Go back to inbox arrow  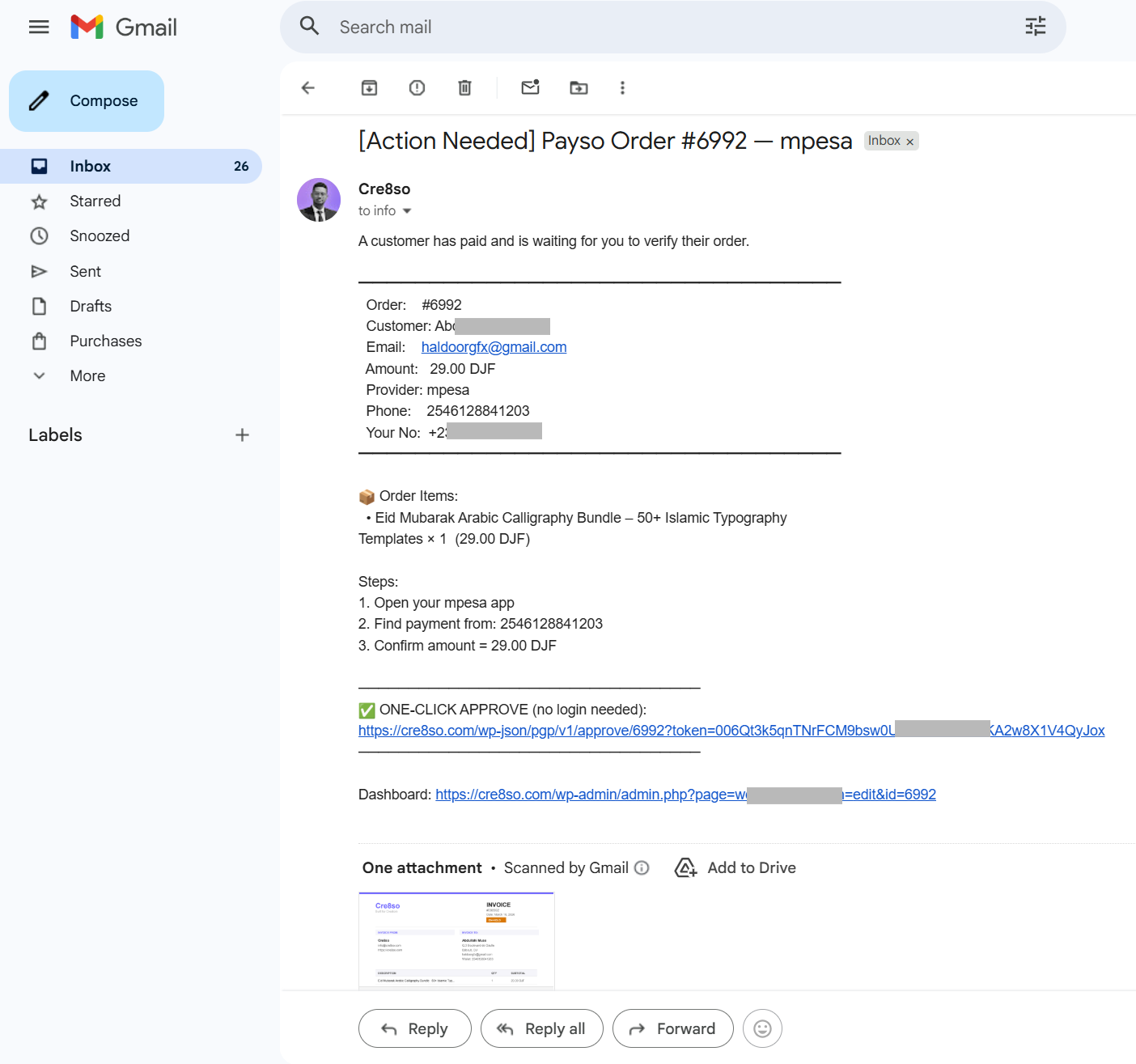coord(308,87)
